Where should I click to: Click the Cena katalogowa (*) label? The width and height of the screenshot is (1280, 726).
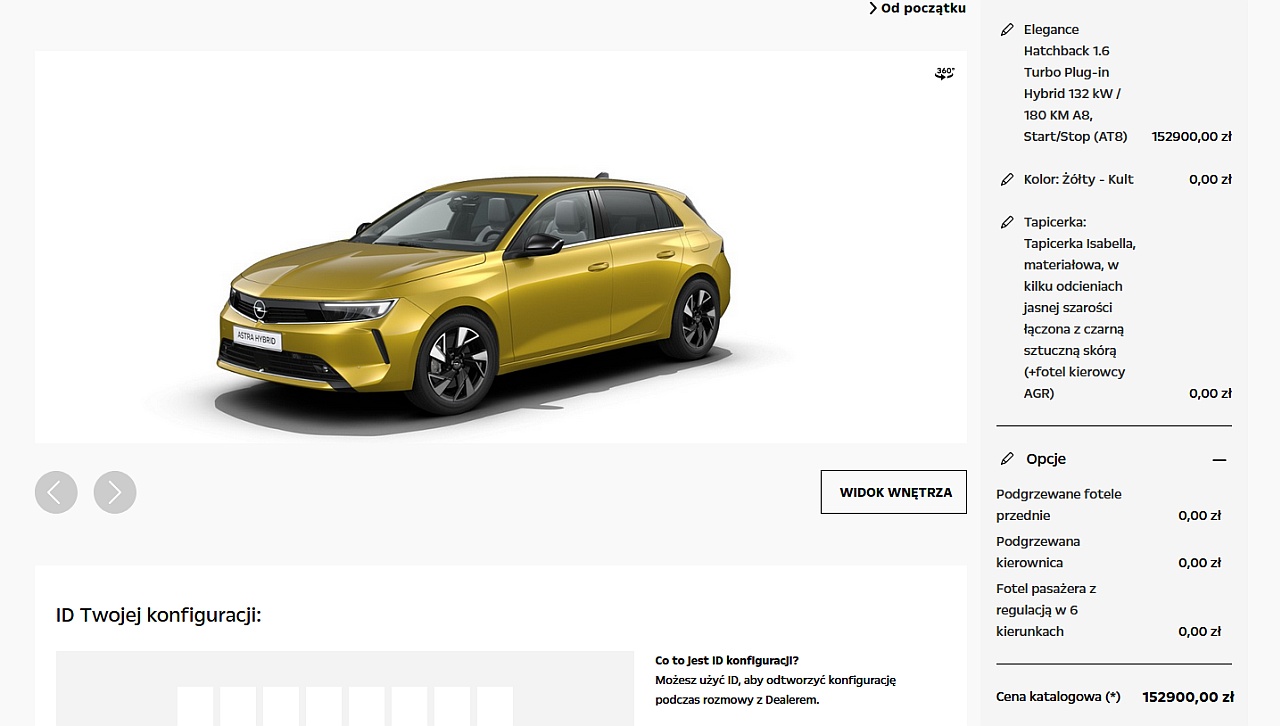[1058, 697]
